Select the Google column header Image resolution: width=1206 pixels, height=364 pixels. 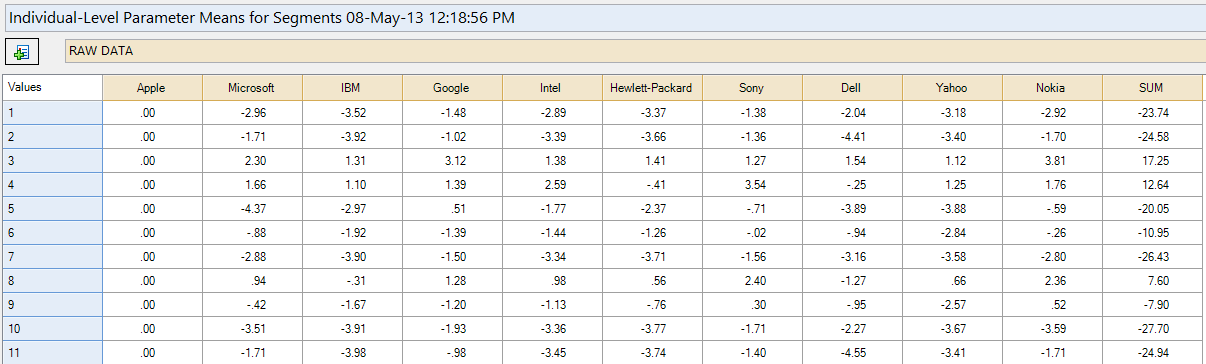(x=451, y=88)
